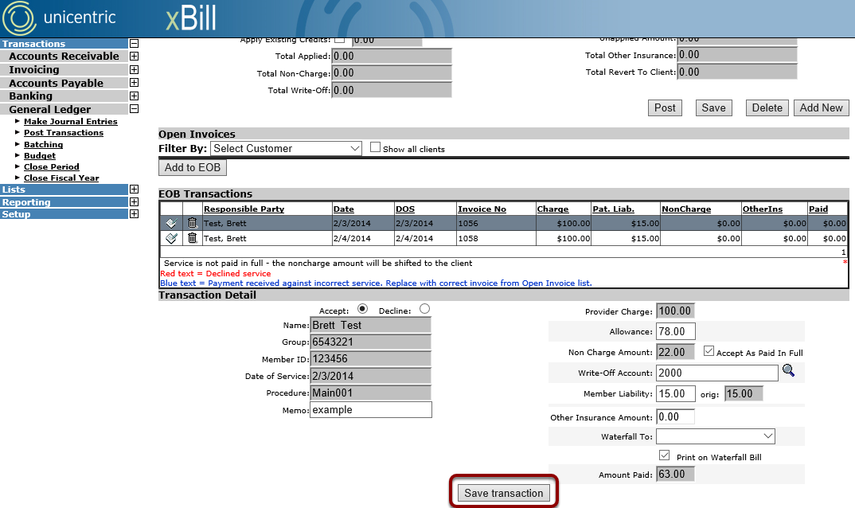Collapse the Transactions section

(134, 43)
